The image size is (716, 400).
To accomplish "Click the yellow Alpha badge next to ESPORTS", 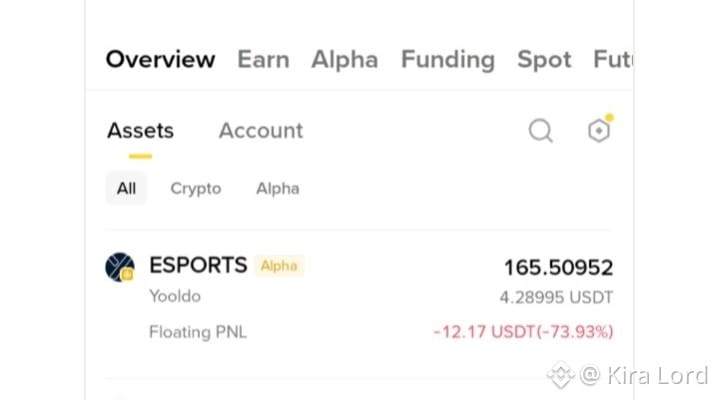I will pos(279,266).
